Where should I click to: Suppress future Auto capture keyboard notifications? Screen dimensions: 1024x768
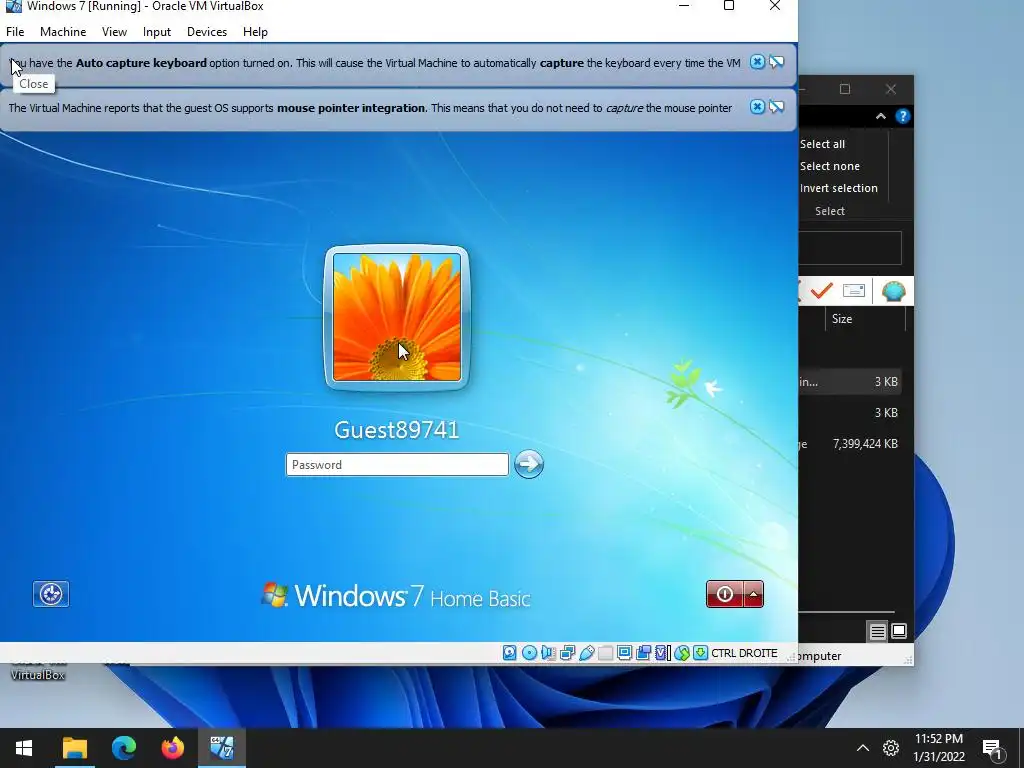click(x=776, y=62)
